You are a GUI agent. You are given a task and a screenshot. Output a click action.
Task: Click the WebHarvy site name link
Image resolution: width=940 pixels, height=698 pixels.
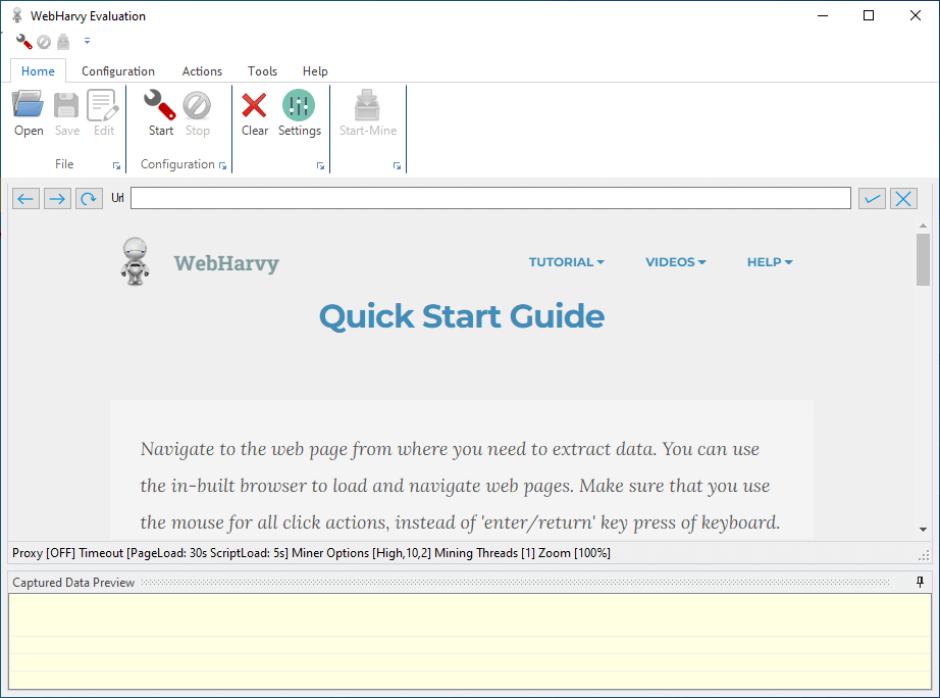[x=227, y=263]
